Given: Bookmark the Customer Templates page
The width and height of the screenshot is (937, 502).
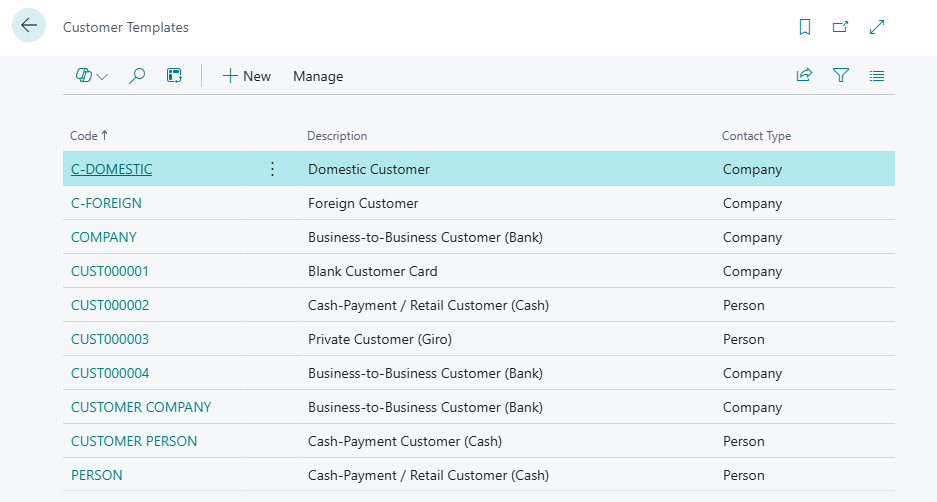Looking at the screenshot, I should coord(805,27).
